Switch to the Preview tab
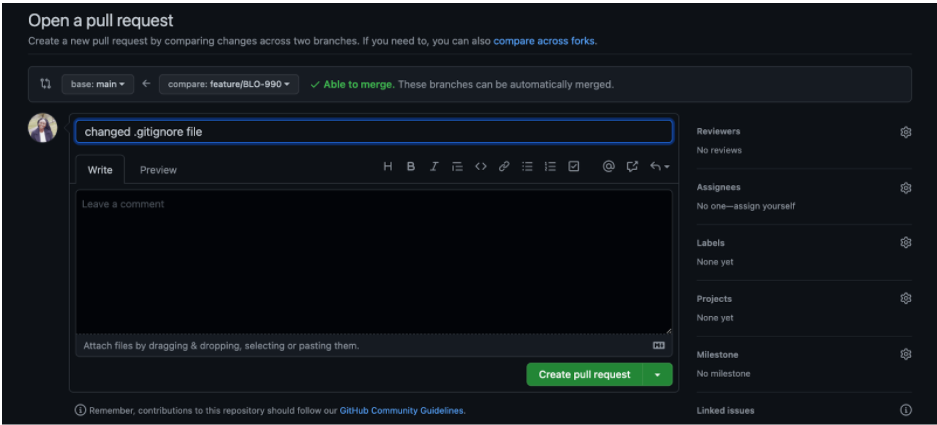937x425 pixels. click(158, 170)
